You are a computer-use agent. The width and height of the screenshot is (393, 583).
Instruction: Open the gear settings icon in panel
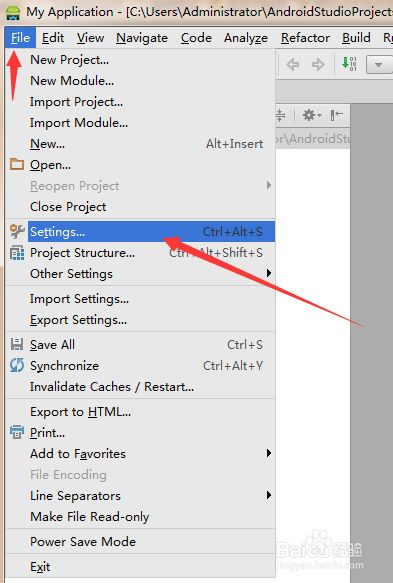click(312, 115)
